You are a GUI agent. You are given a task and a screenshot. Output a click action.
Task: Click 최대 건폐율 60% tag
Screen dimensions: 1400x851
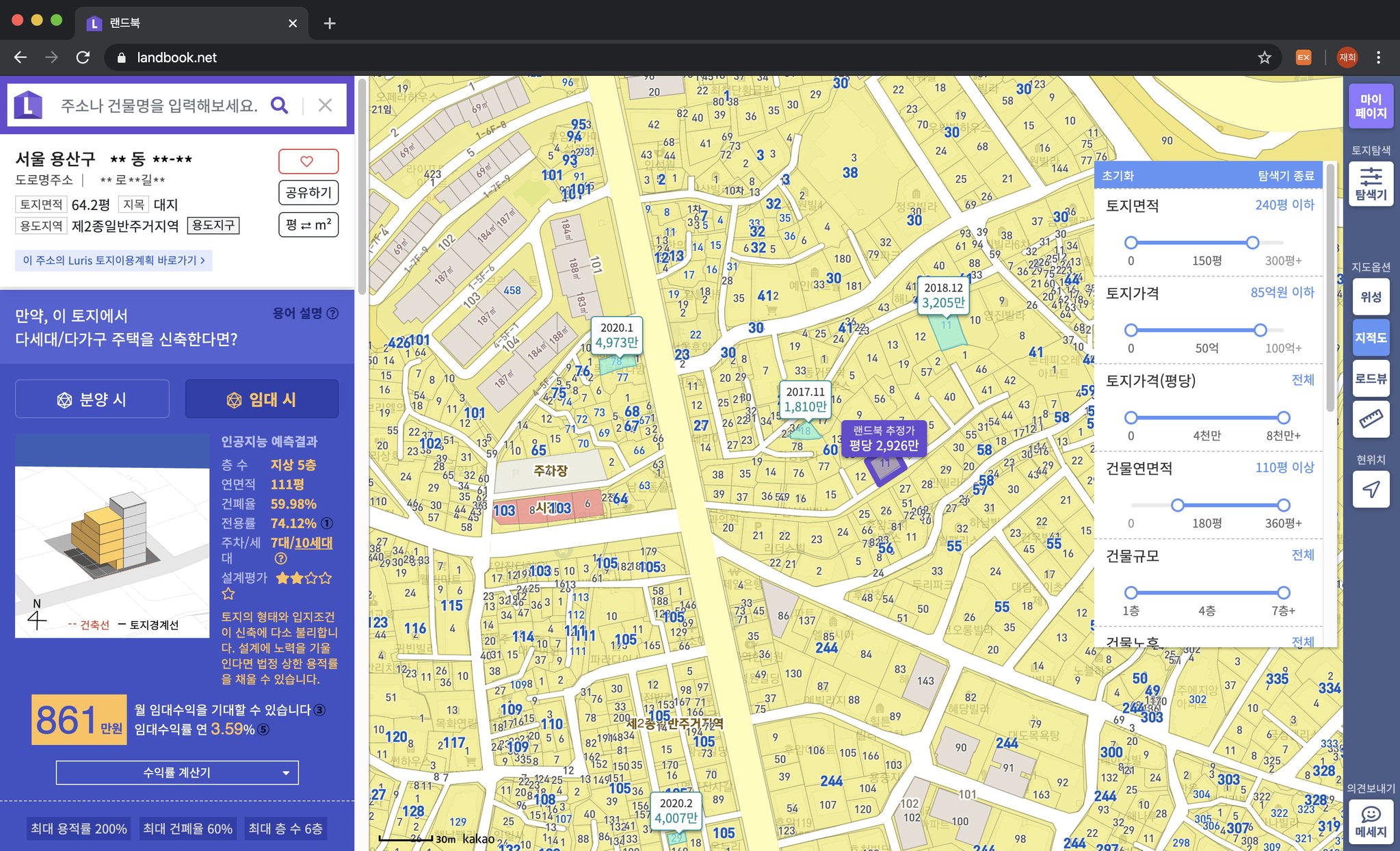187,828
